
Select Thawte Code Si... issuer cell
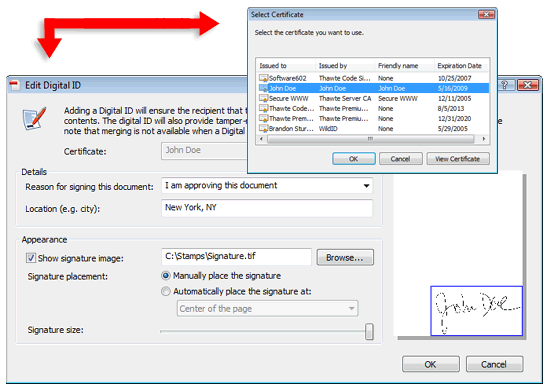344,78
